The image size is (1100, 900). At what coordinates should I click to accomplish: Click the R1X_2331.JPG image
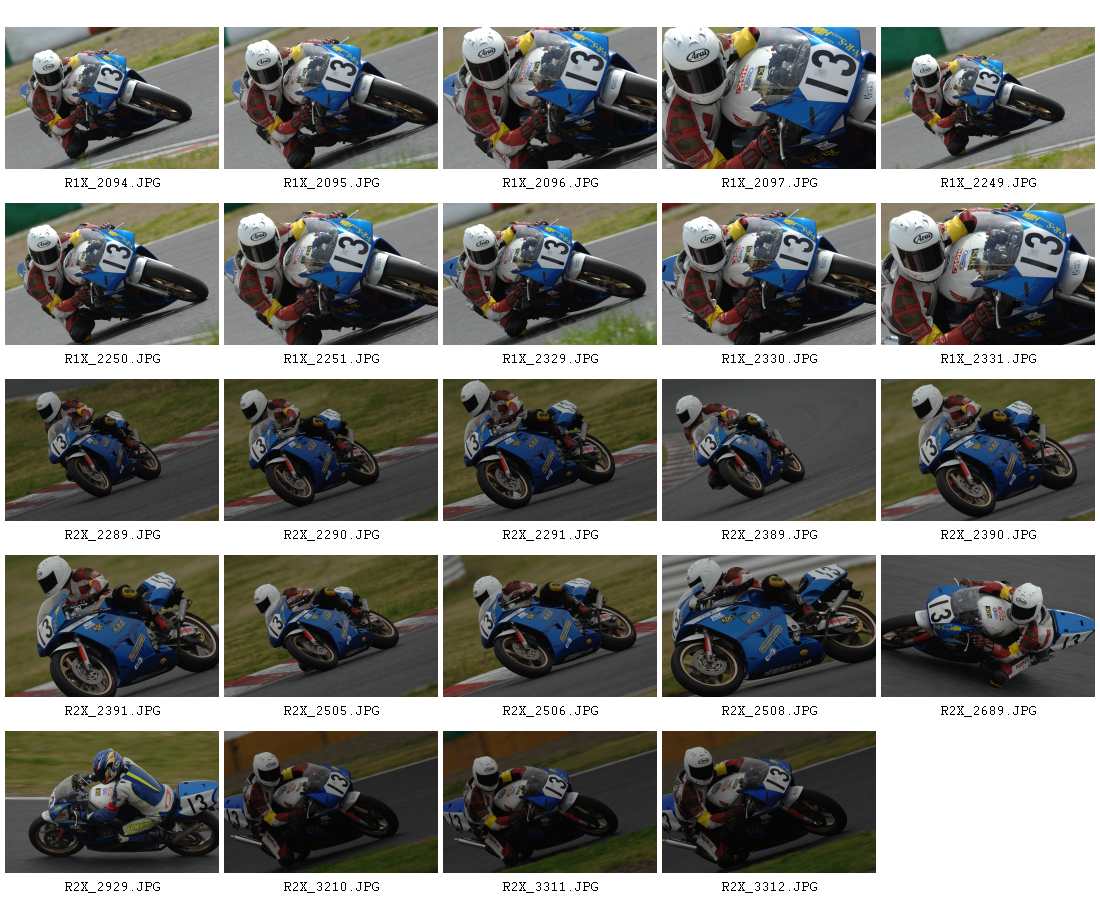click(x=988, y=274)
